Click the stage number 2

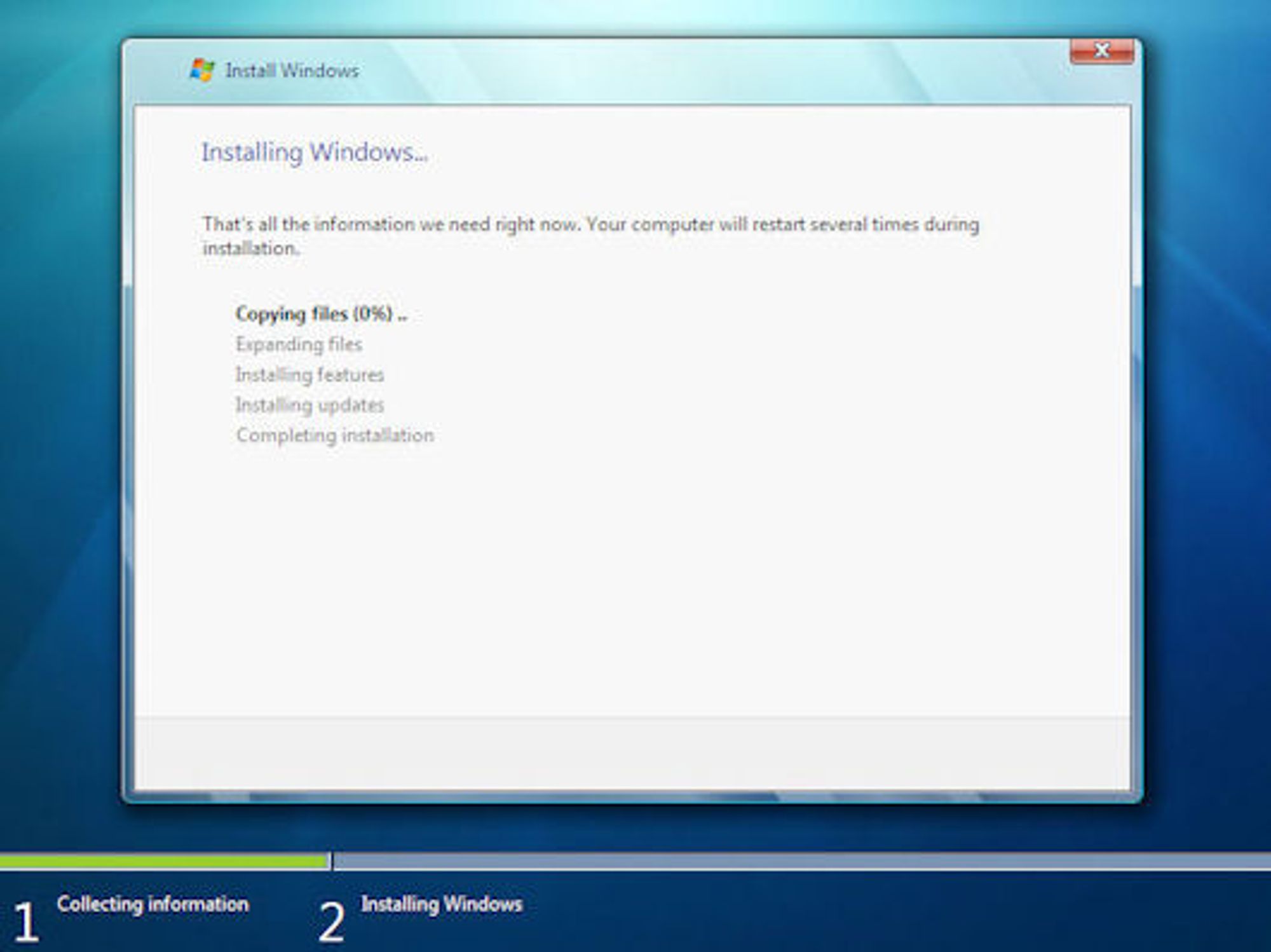pos(331,921)
